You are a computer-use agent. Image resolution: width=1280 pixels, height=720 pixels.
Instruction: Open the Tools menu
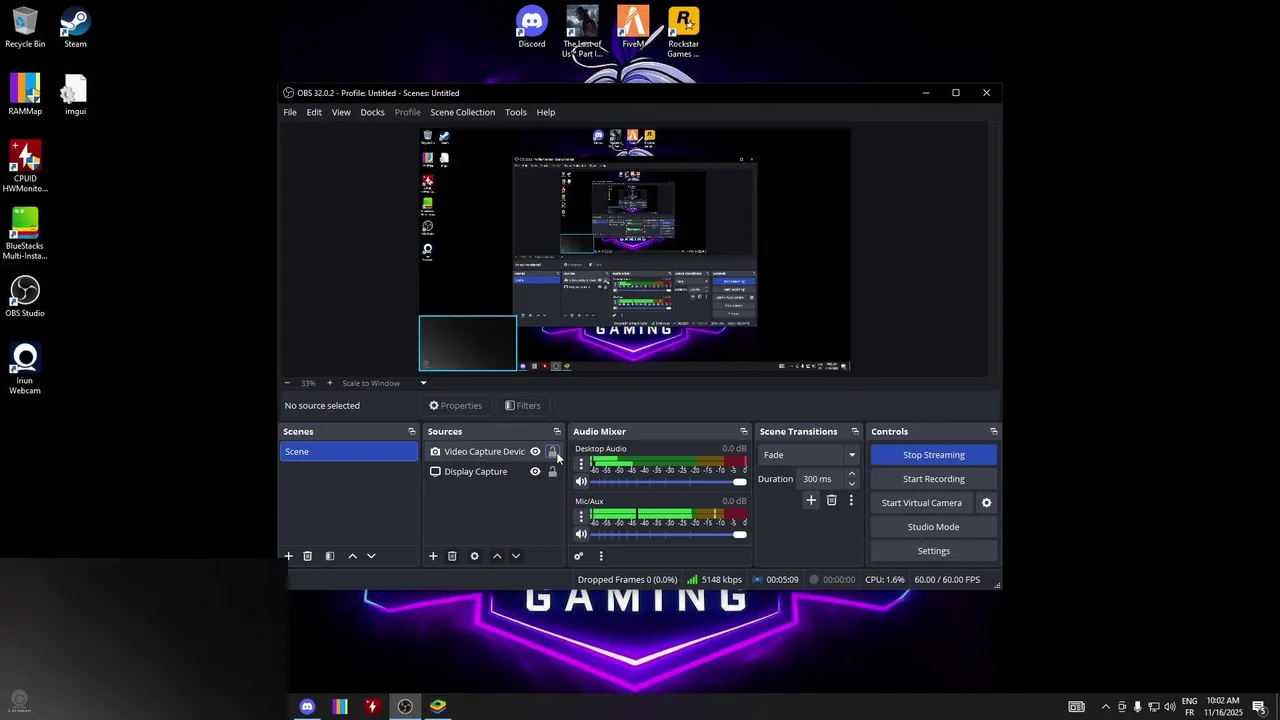click(516, 112)
